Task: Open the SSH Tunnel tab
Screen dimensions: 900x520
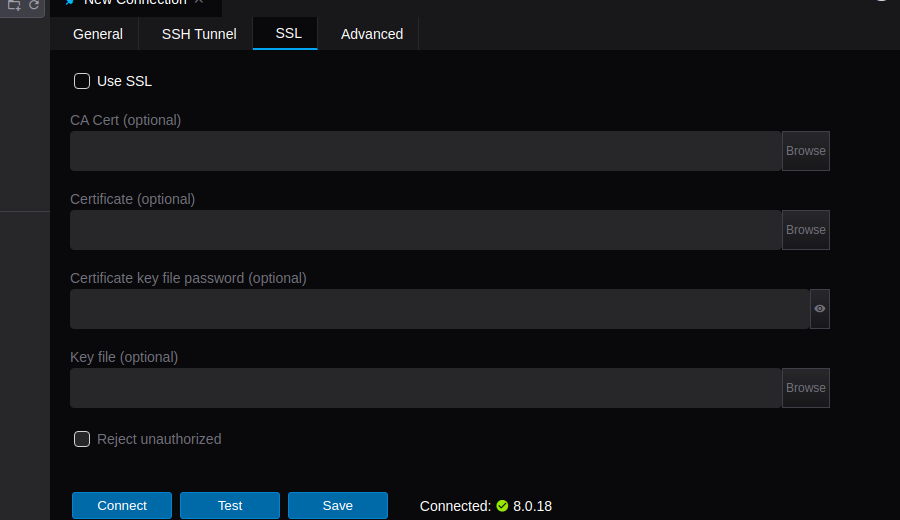Action: [x=199, y=34]
